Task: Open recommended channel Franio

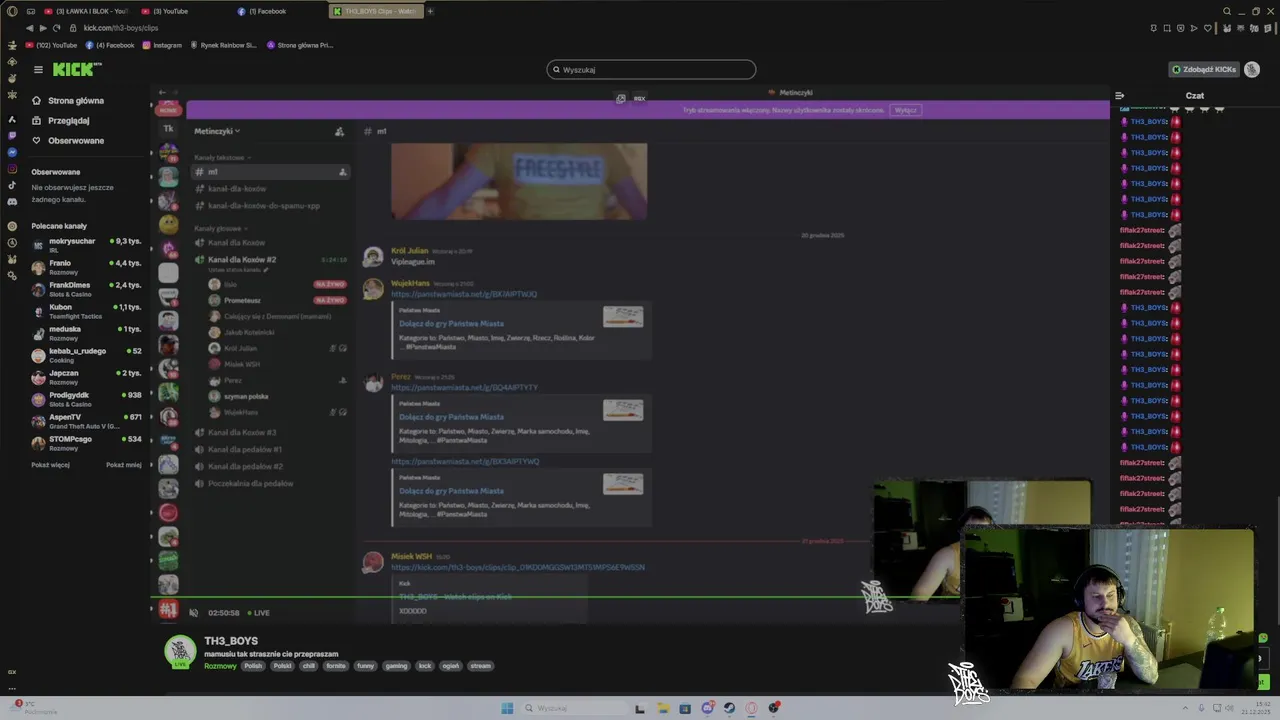Action: 87,265
